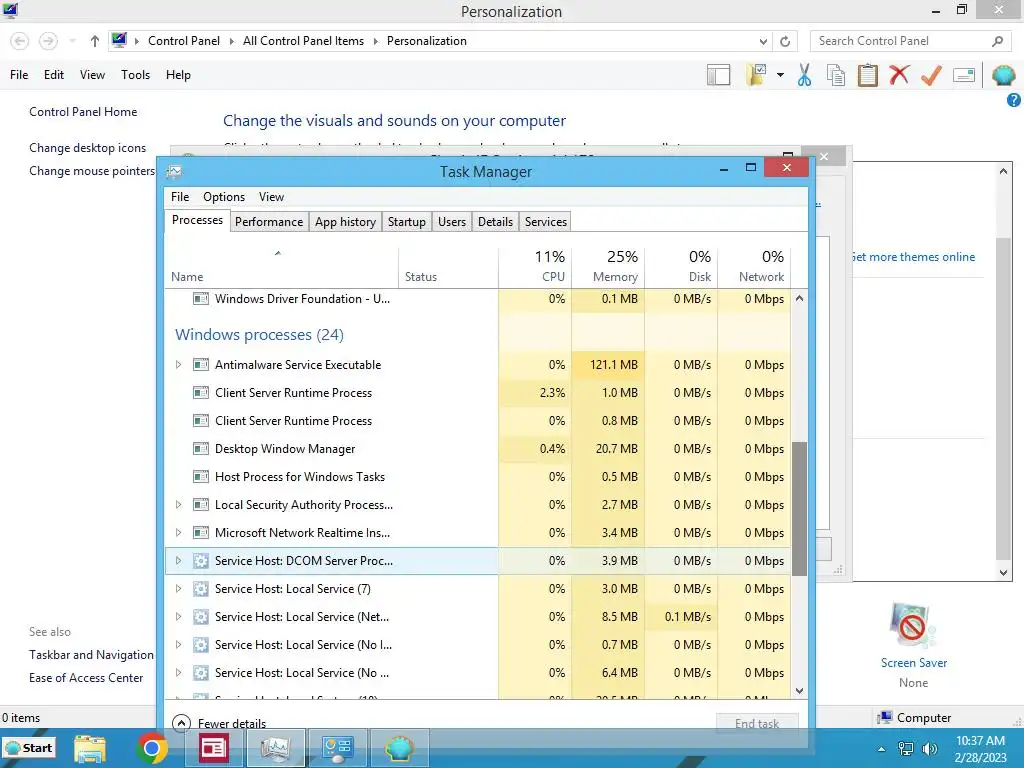
Task: Expand Local Security Authority Process row
Action: tap(178, 505)
